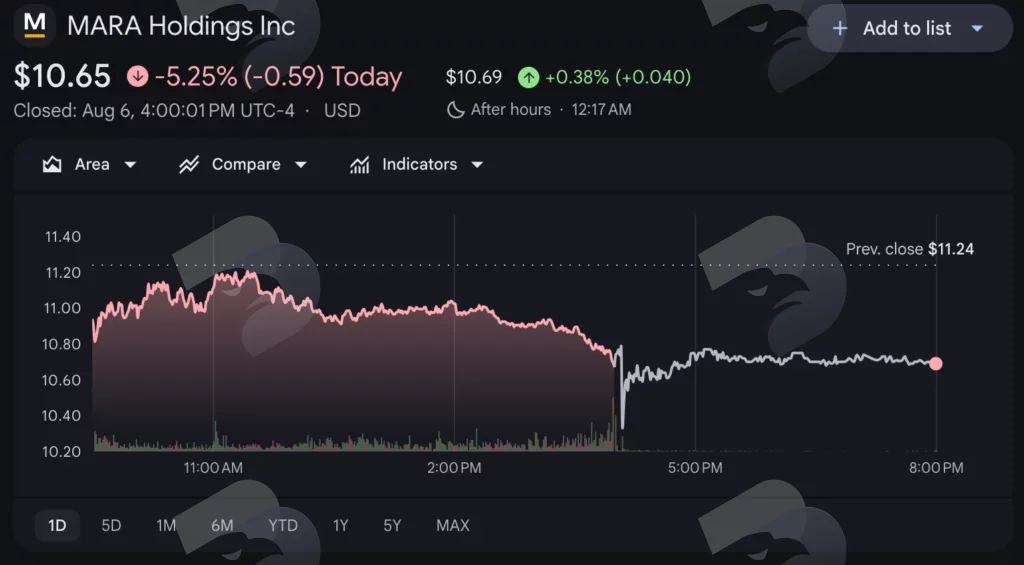Viewport: 1024px width, 565px height.
Task: Click the red down-arrow price change icon
Action: tap(137, 76)
